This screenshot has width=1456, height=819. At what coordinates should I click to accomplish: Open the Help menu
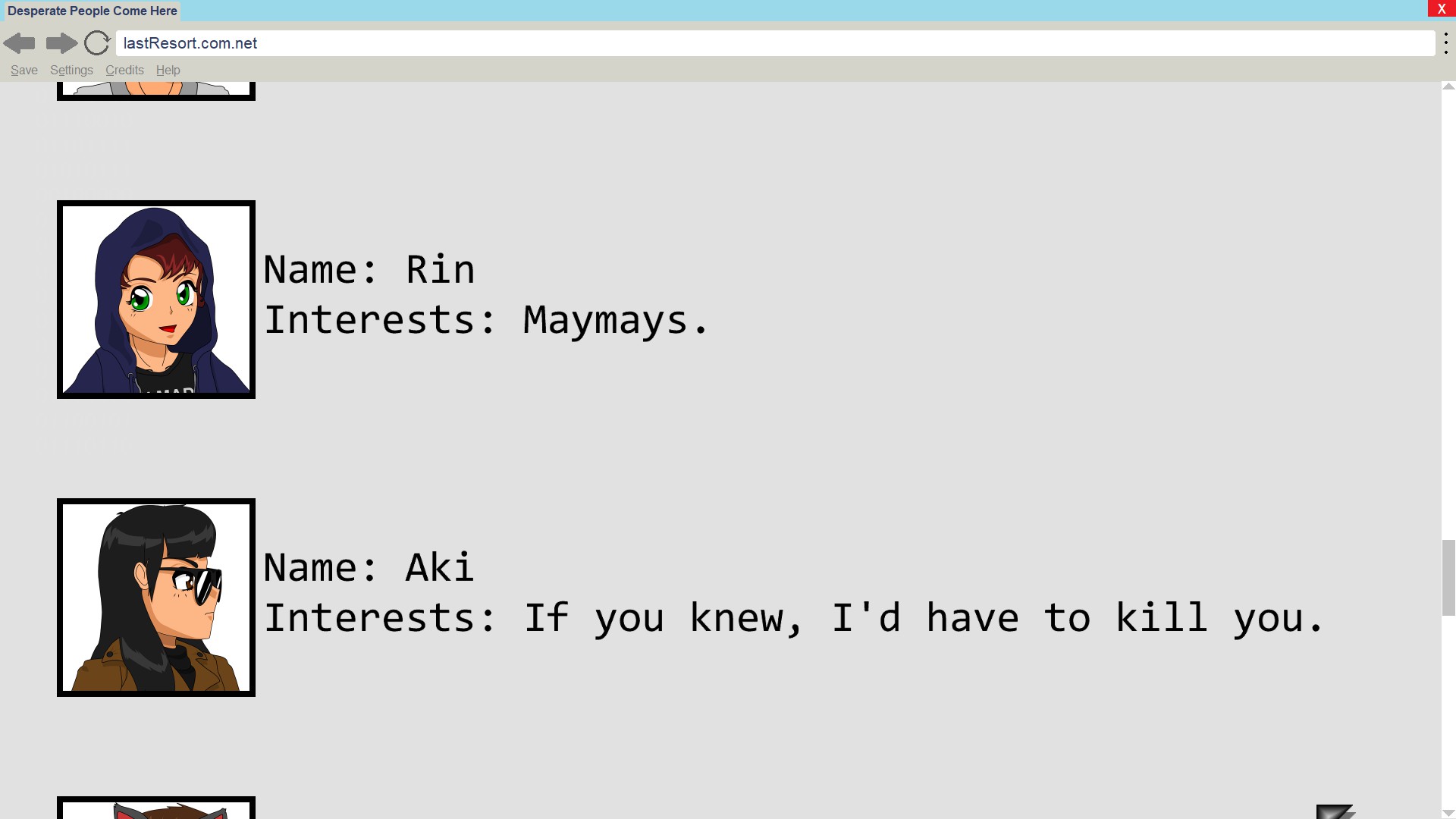[168, 71]
